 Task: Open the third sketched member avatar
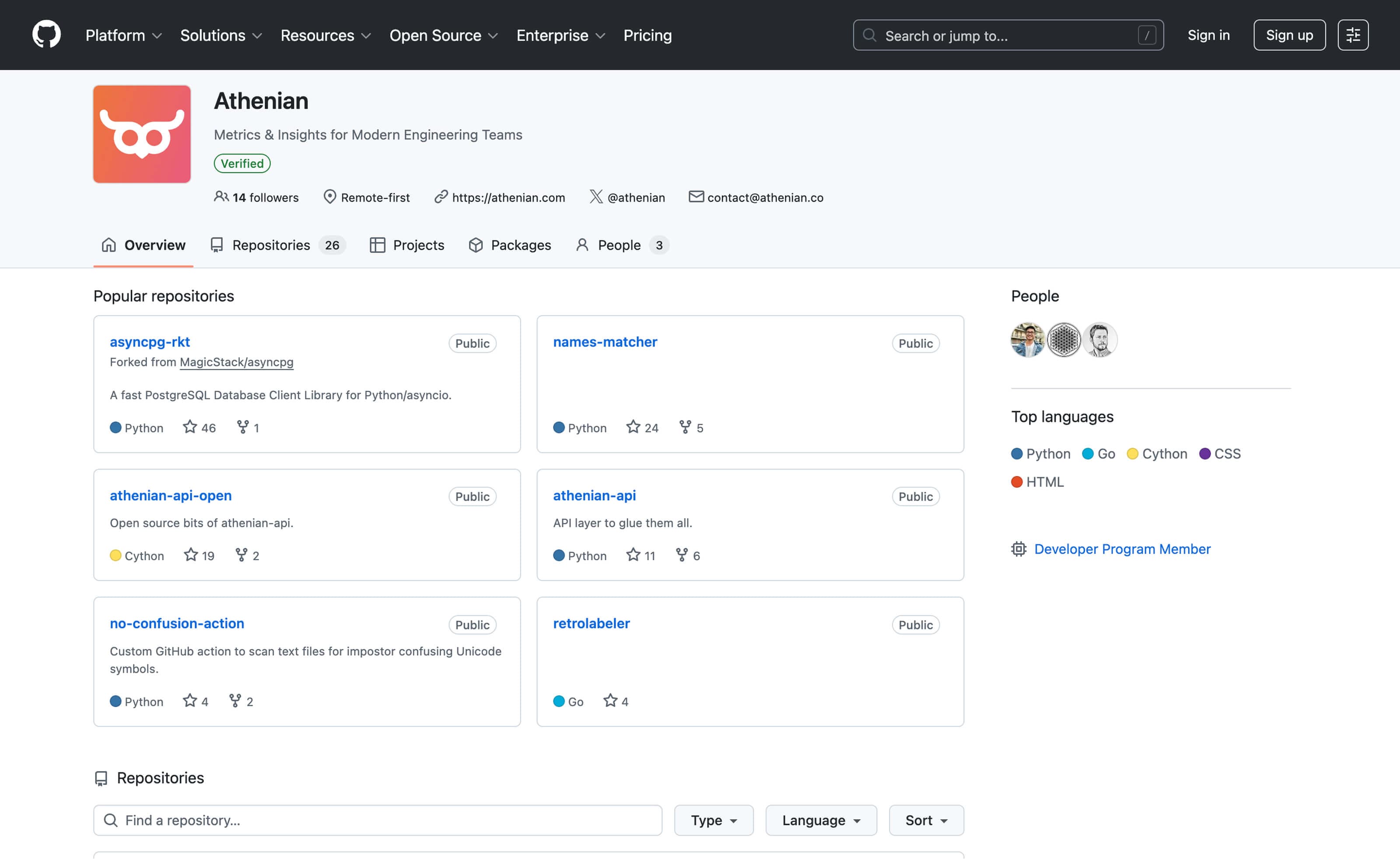coord(1099,340)
